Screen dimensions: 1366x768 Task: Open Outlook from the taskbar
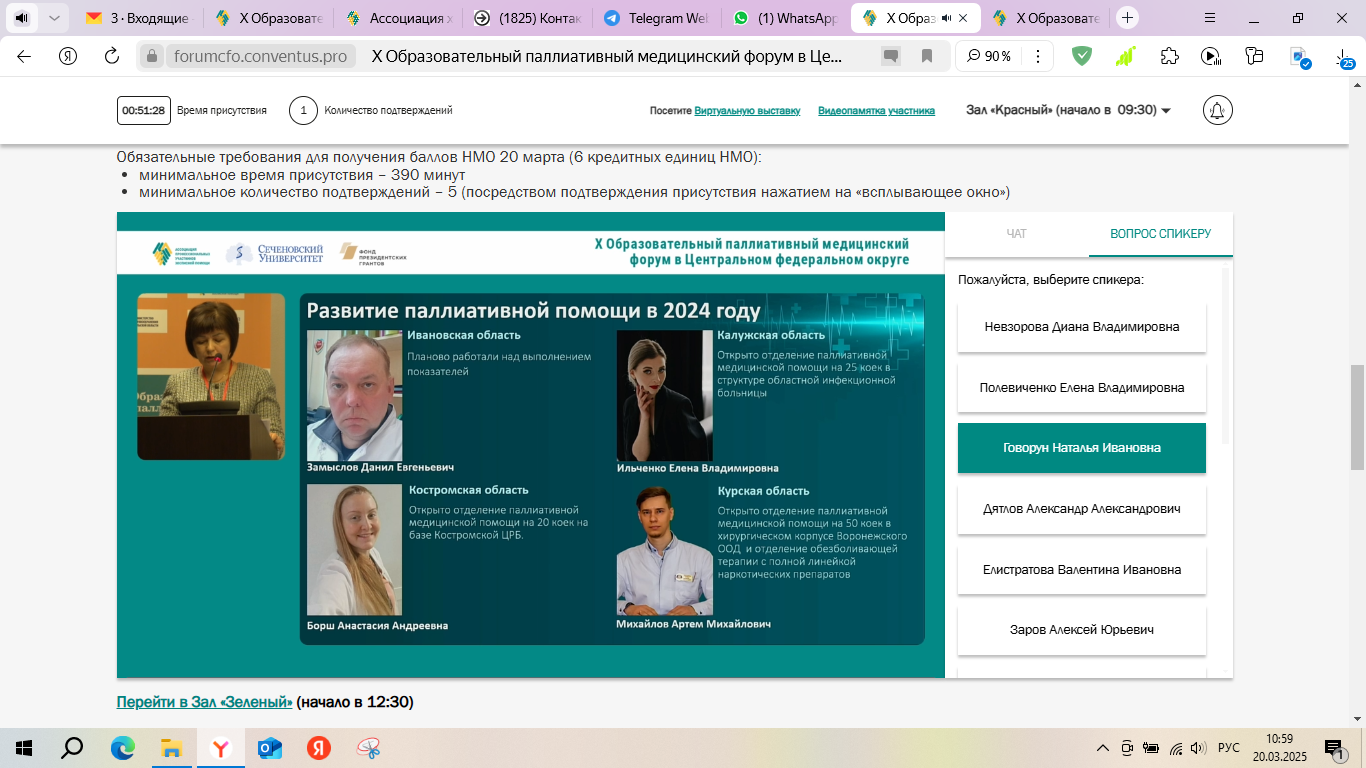[269, 748]
